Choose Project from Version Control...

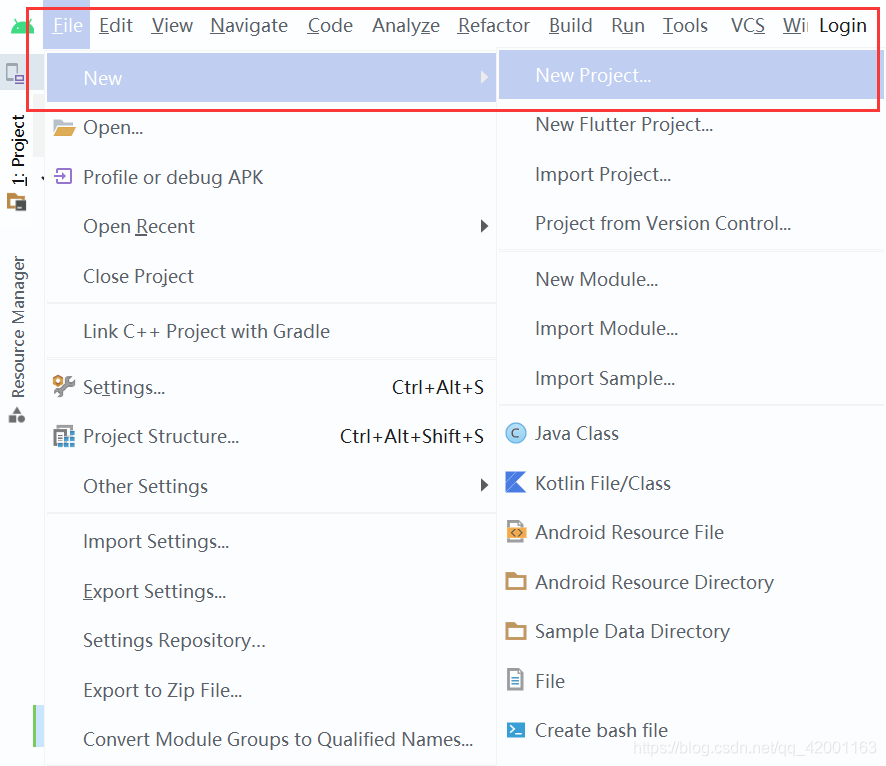click(691, 223)
